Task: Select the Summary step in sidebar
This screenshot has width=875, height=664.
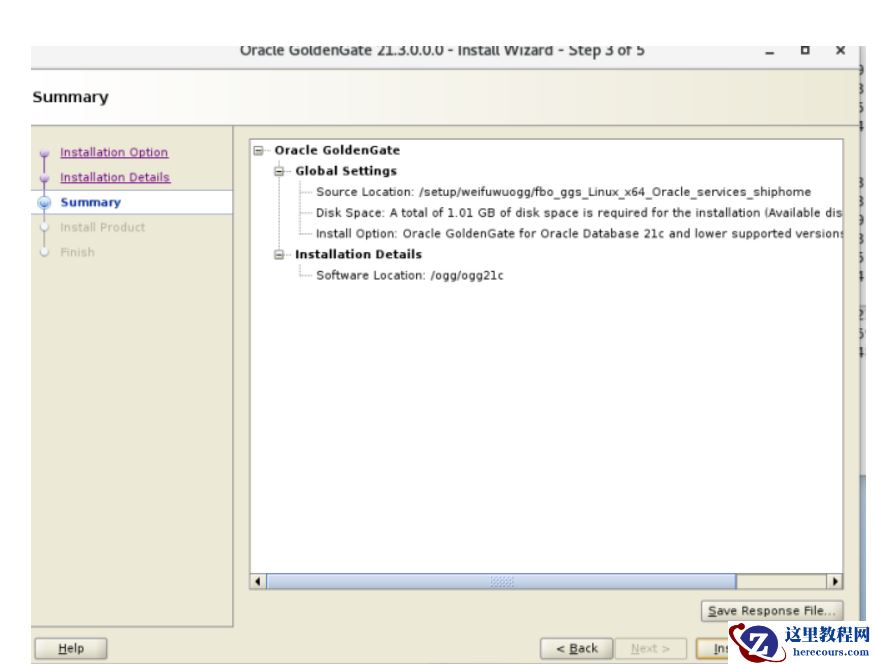Action: [90, 203]
